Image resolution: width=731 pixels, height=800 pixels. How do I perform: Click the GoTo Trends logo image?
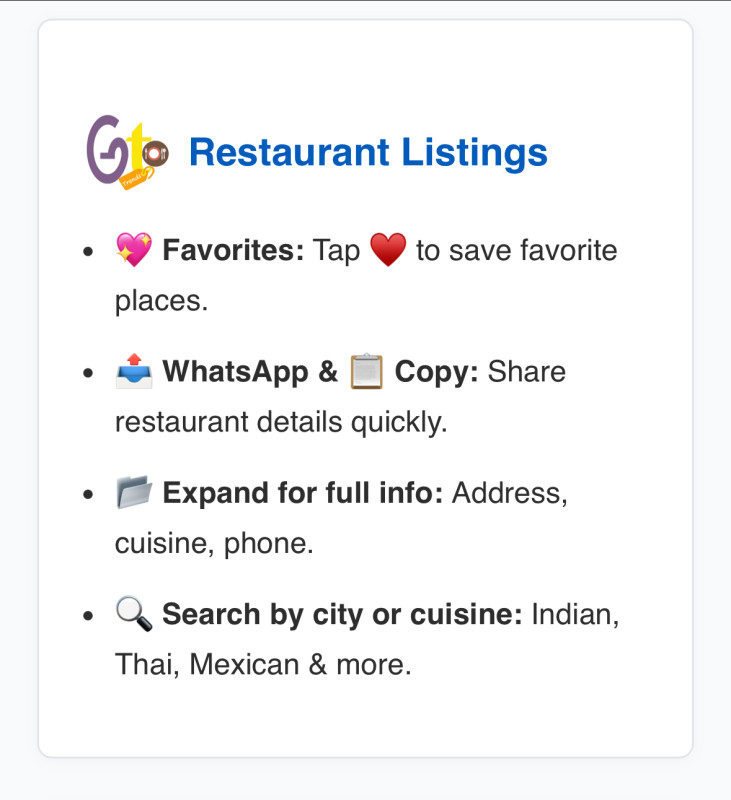point(128,152)
